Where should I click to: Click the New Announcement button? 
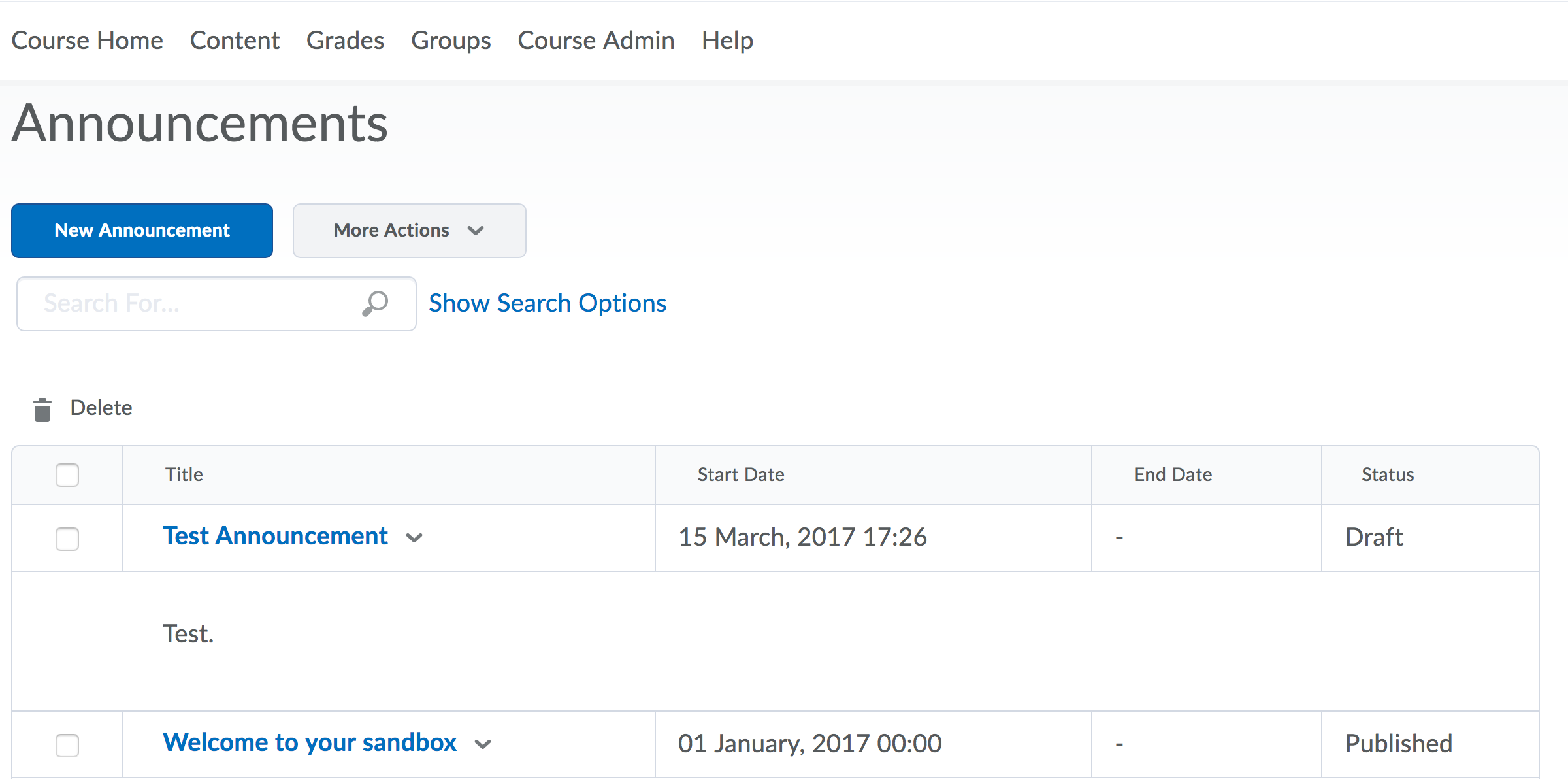point(142,231)
